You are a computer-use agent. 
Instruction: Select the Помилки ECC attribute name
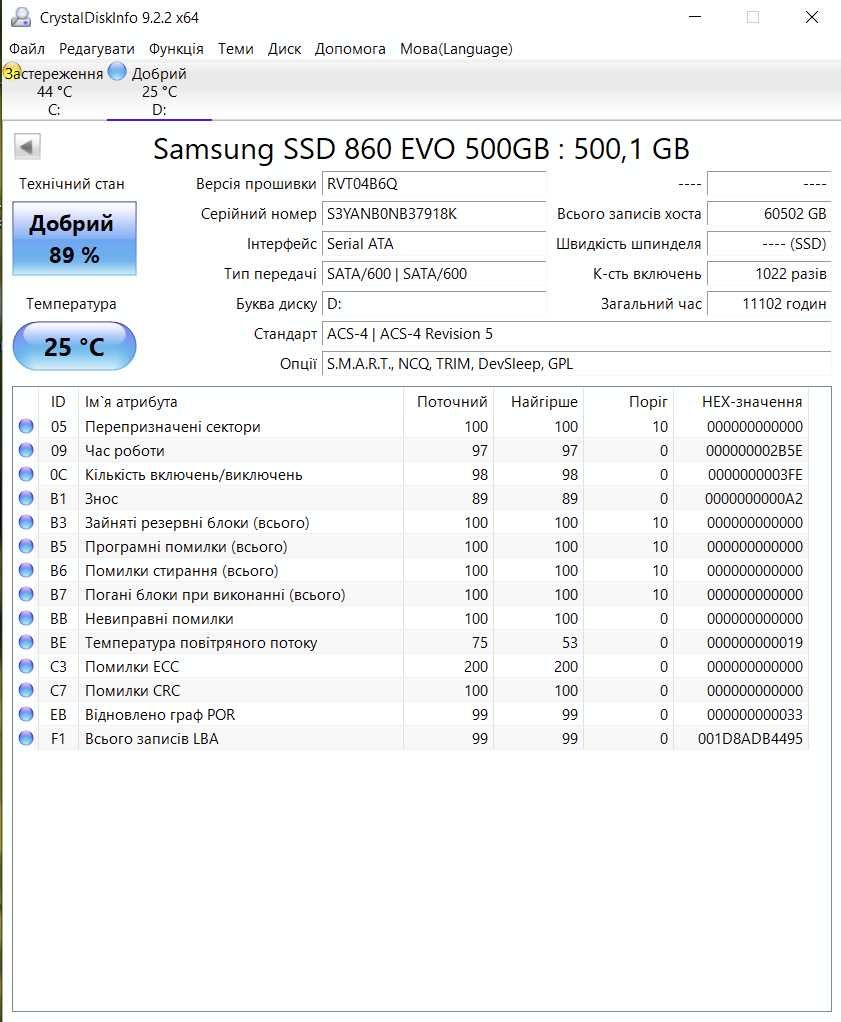coord(132,667)
